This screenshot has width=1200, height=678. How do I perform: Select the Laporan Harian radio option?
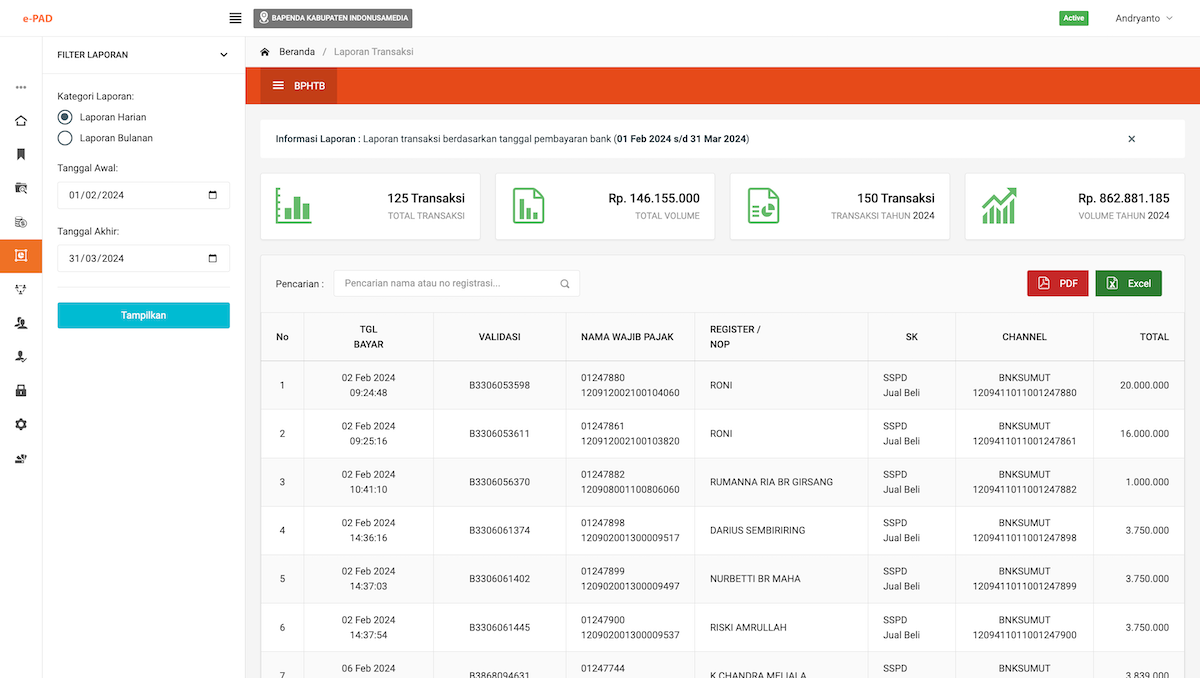click(x=65, y=117)
